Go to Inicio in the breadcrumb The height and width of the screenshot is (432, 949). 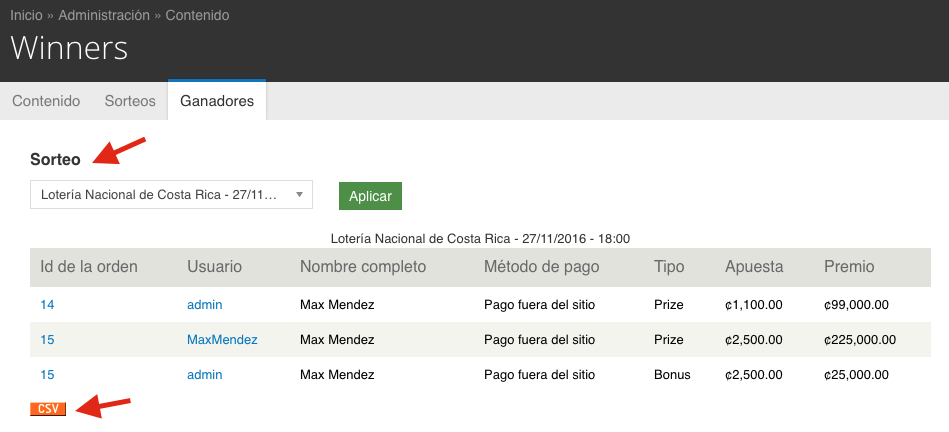click(x=26, y=16)
